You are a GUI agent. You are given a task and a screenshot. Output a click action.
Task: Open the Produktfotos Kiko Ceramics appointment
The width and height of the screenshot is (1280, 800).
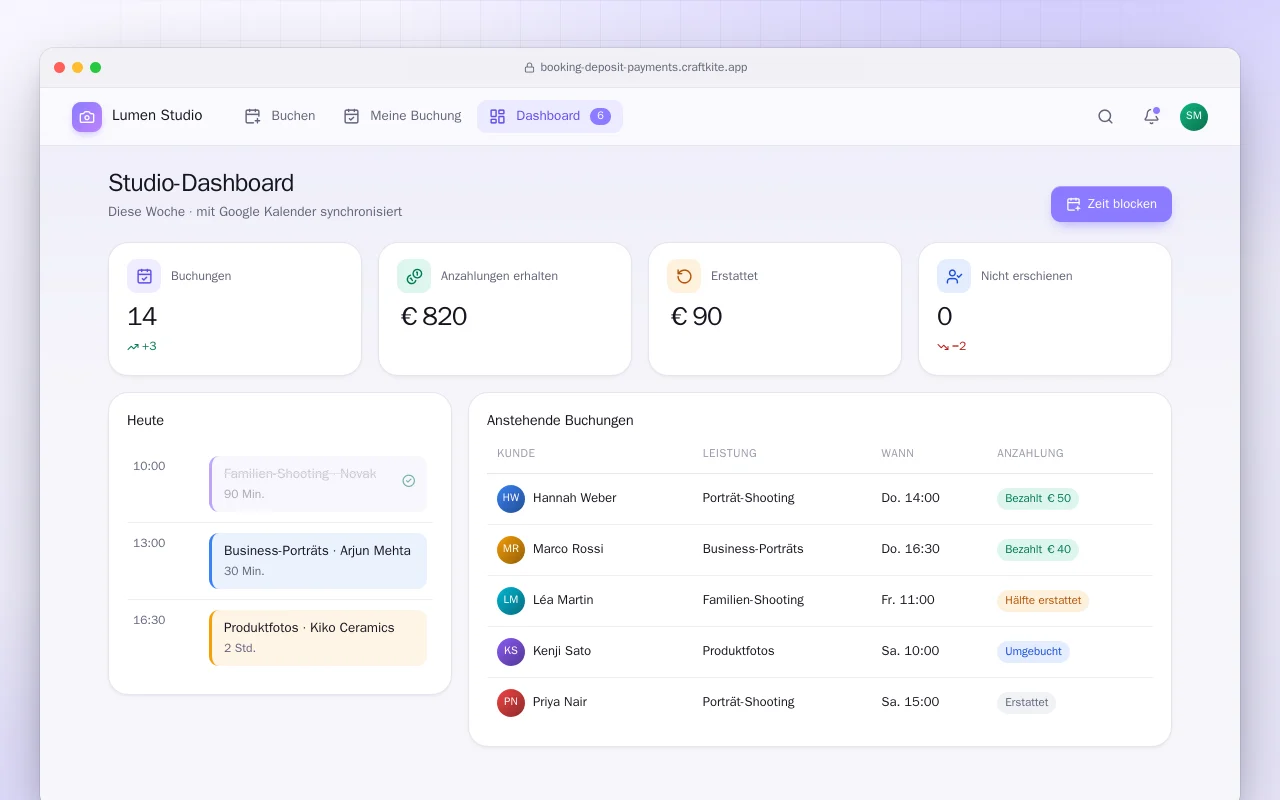(x=318, y=638)
